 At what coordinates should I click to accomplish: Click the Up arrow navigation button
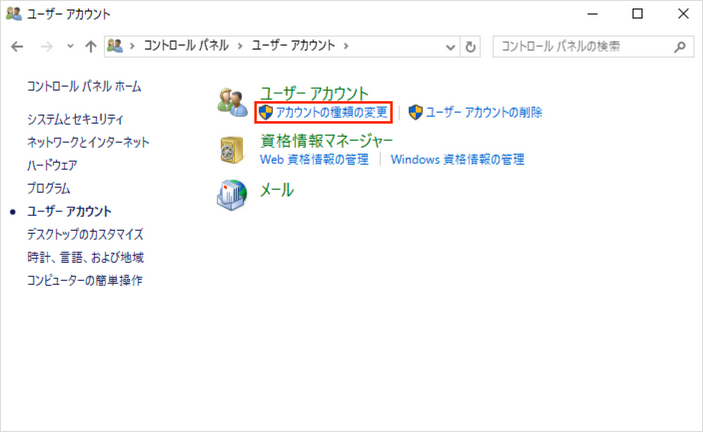[91, 46]
